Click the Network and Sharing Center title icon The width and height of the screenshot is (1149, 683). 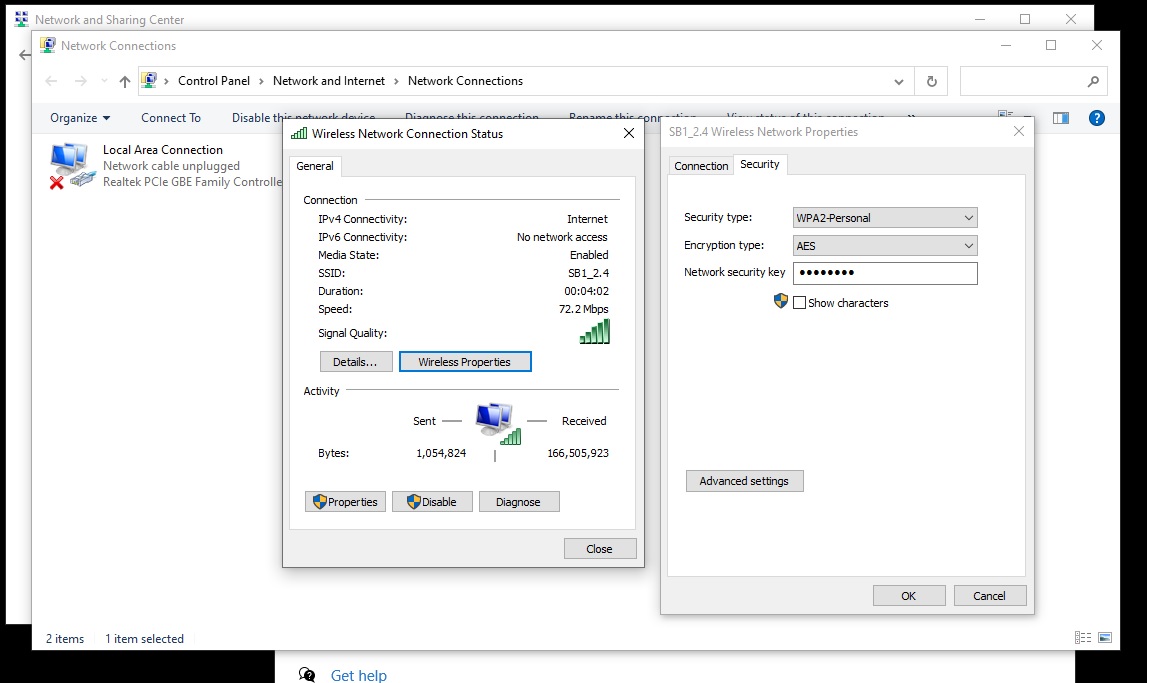click(x=21, y=19)
